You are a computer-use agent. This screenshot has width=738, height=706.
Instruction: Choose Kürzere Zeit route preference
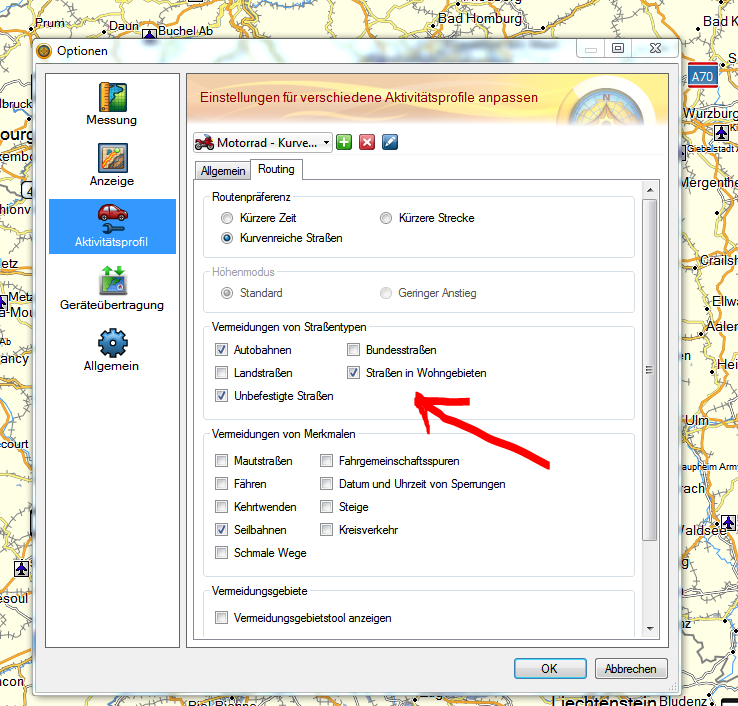point(227,218)
